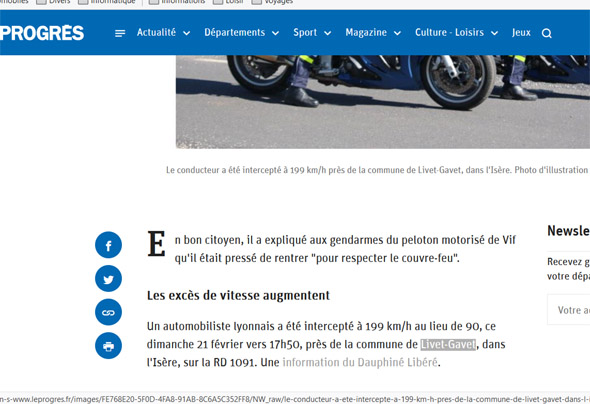
Task: Go to Le Progrès homepage logo
Action: tap(42, 33)
